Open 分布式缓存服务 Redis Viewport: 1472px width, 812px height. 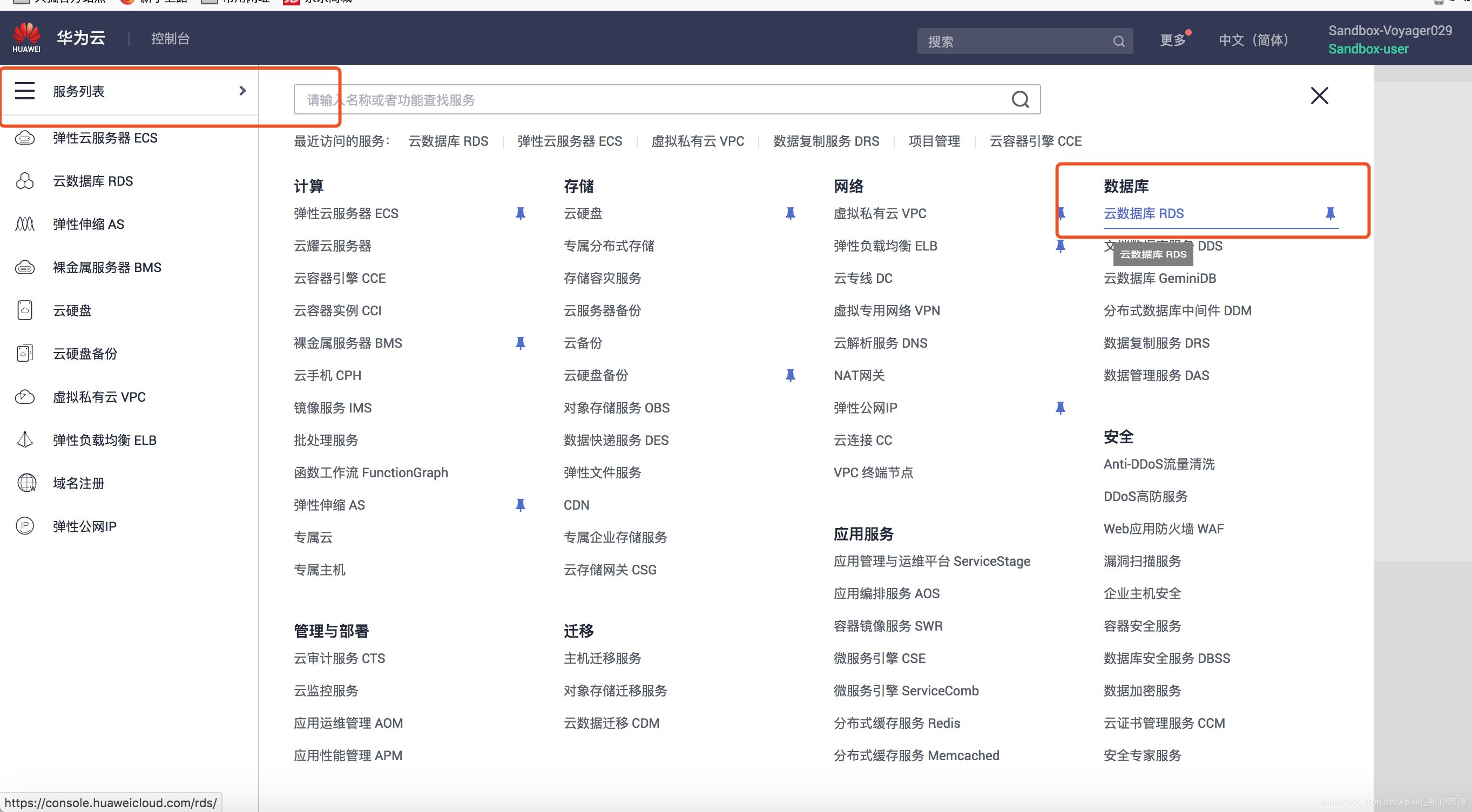[896, 723]
